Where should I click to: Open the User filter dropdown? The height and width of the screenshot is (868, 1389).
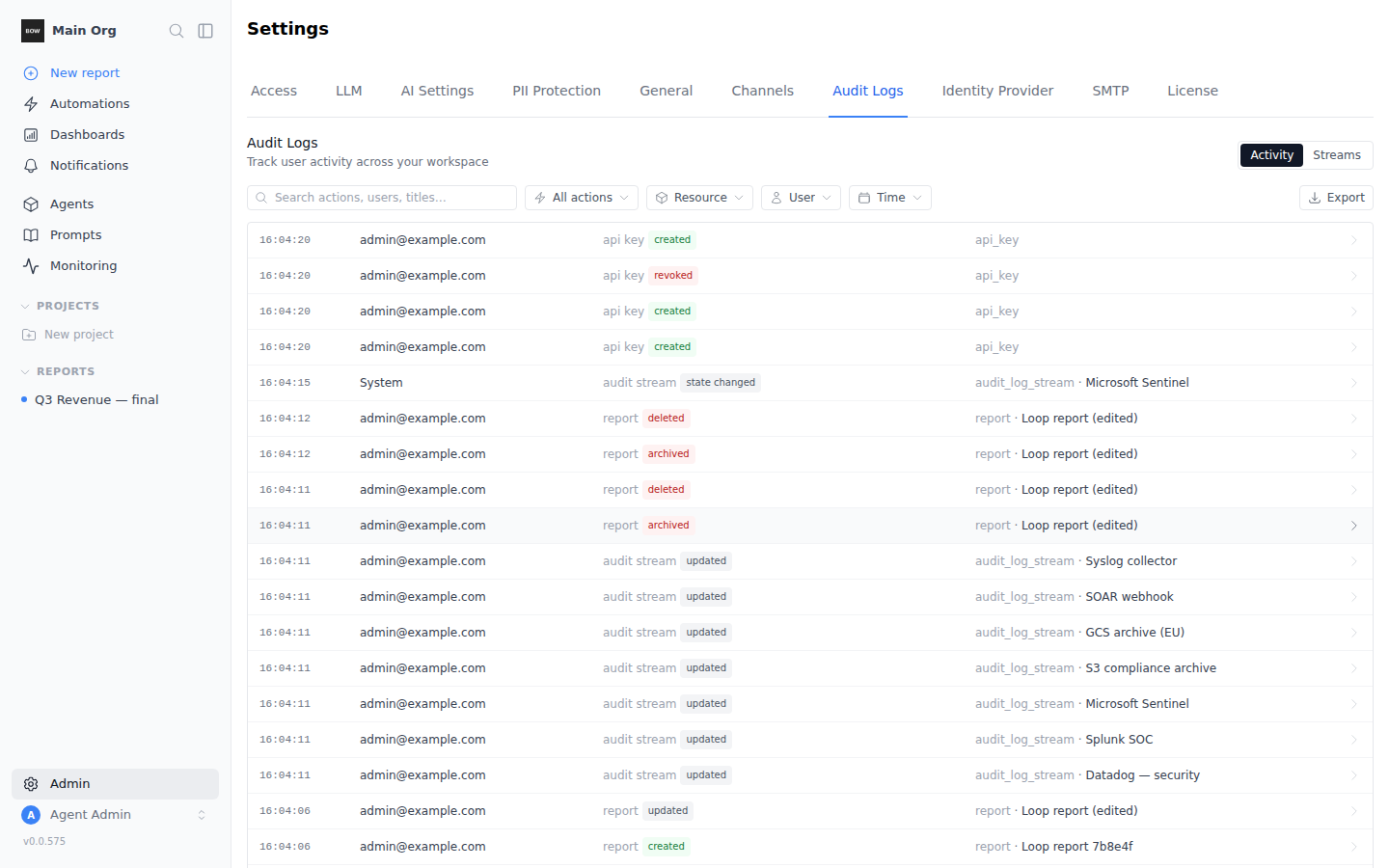point(801,198)
